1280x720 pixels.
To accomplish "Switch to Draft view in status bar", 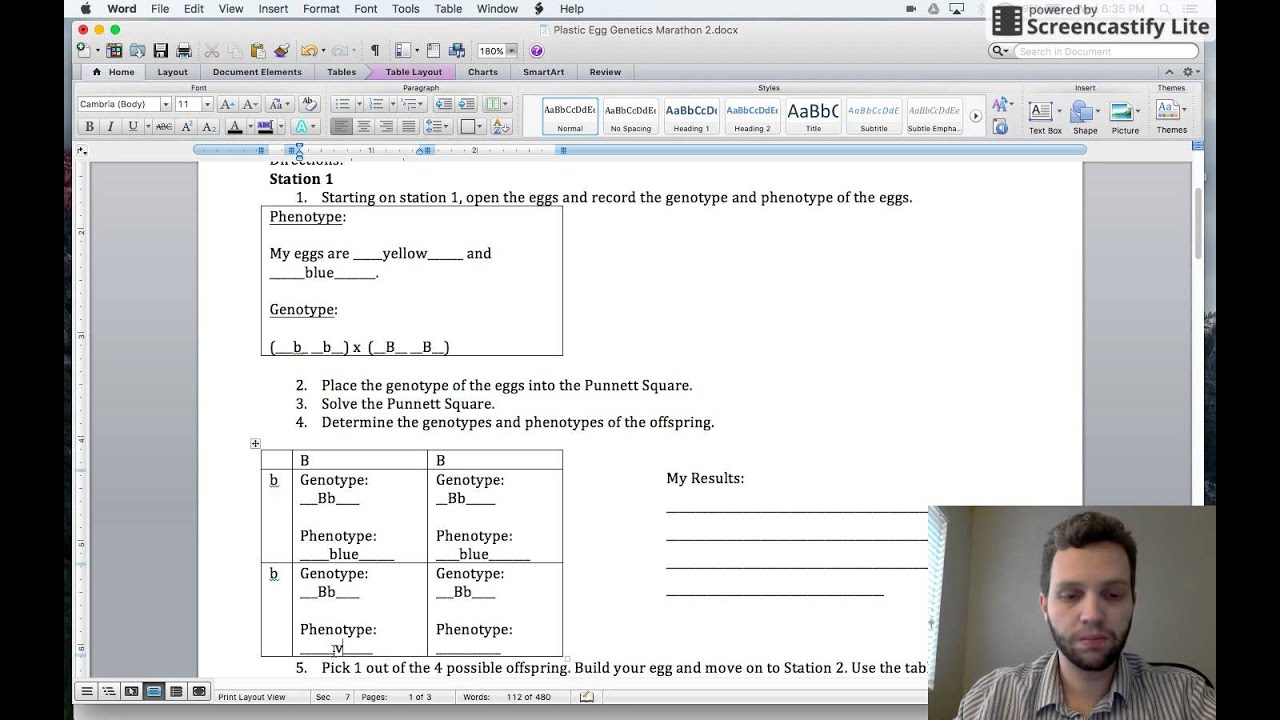I will pos(87,691).
